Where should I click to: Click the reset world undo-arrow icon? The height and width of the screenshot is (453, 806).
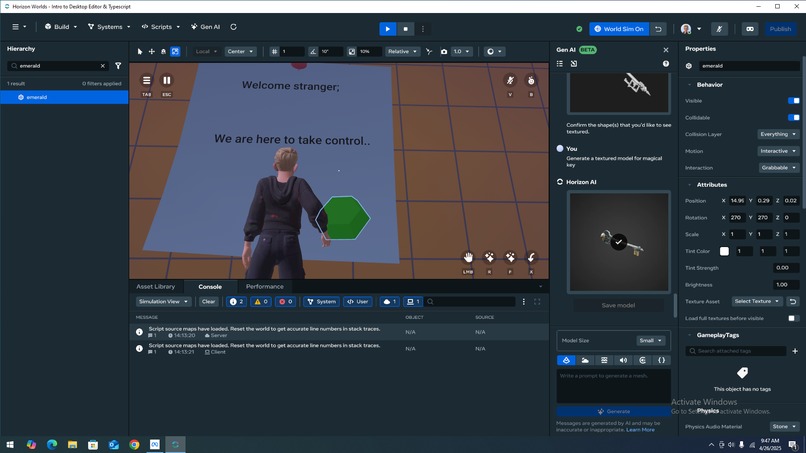tap(658, 29)
